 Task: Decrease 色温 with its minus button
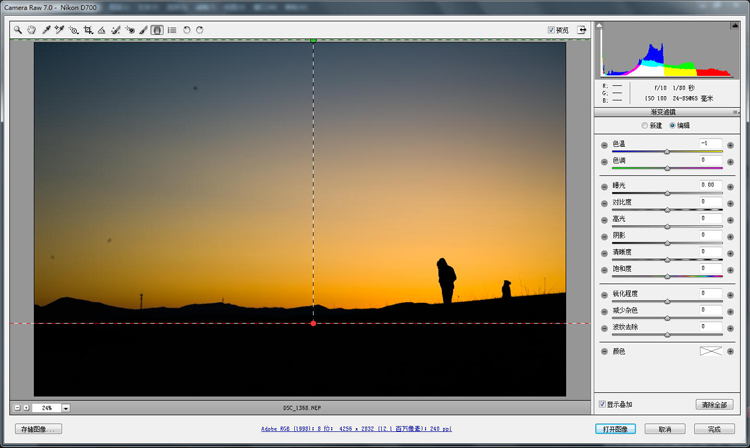604,145
